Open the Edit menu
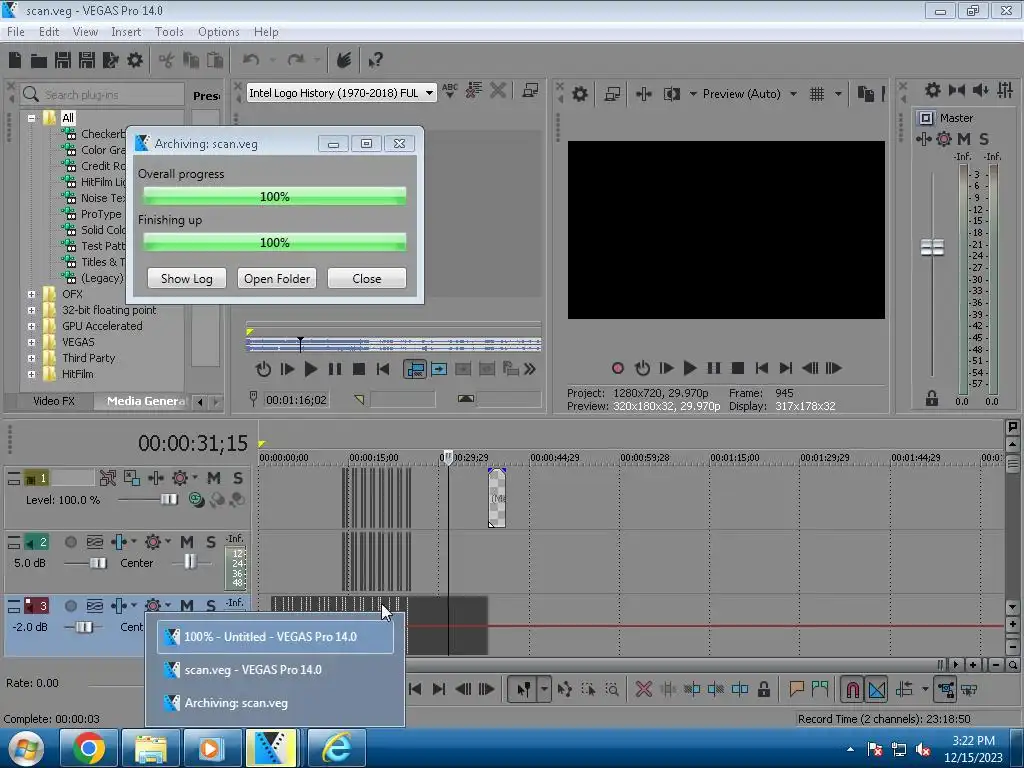Screen dimensions: 1024x768 pyautogui.click(x=49, y=31)
